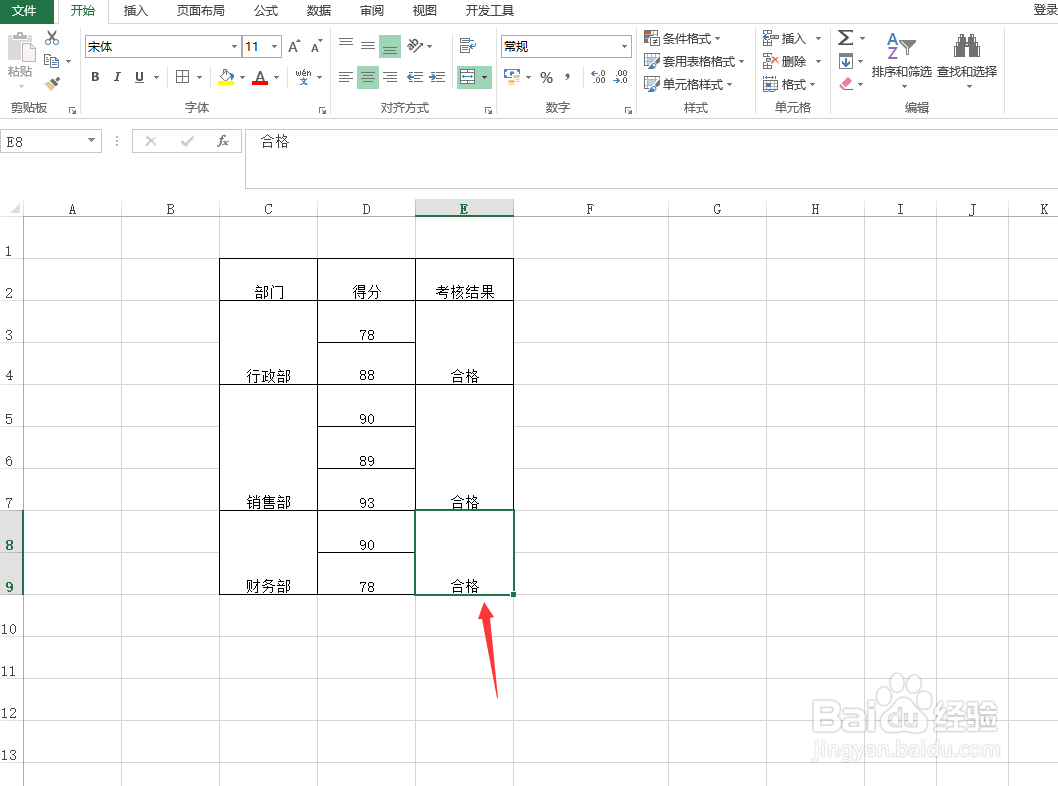
Task: Click the merge and center icon
Action: coord(469,76)
